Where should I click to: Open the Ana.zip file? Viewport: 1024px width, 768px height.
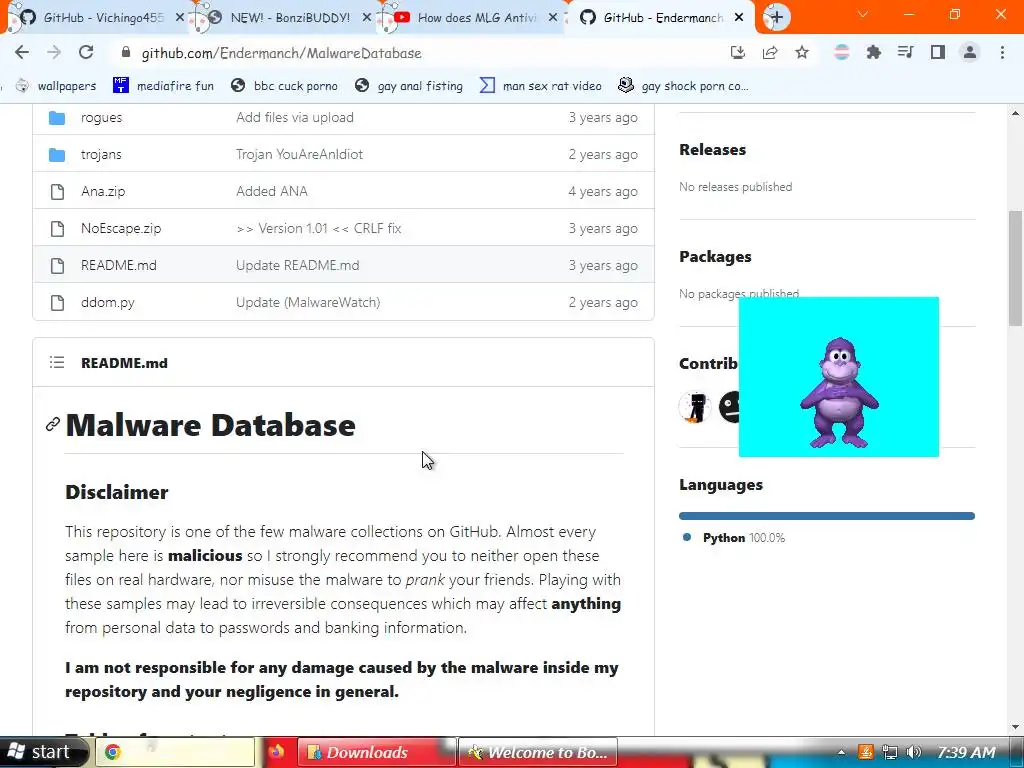103,191
